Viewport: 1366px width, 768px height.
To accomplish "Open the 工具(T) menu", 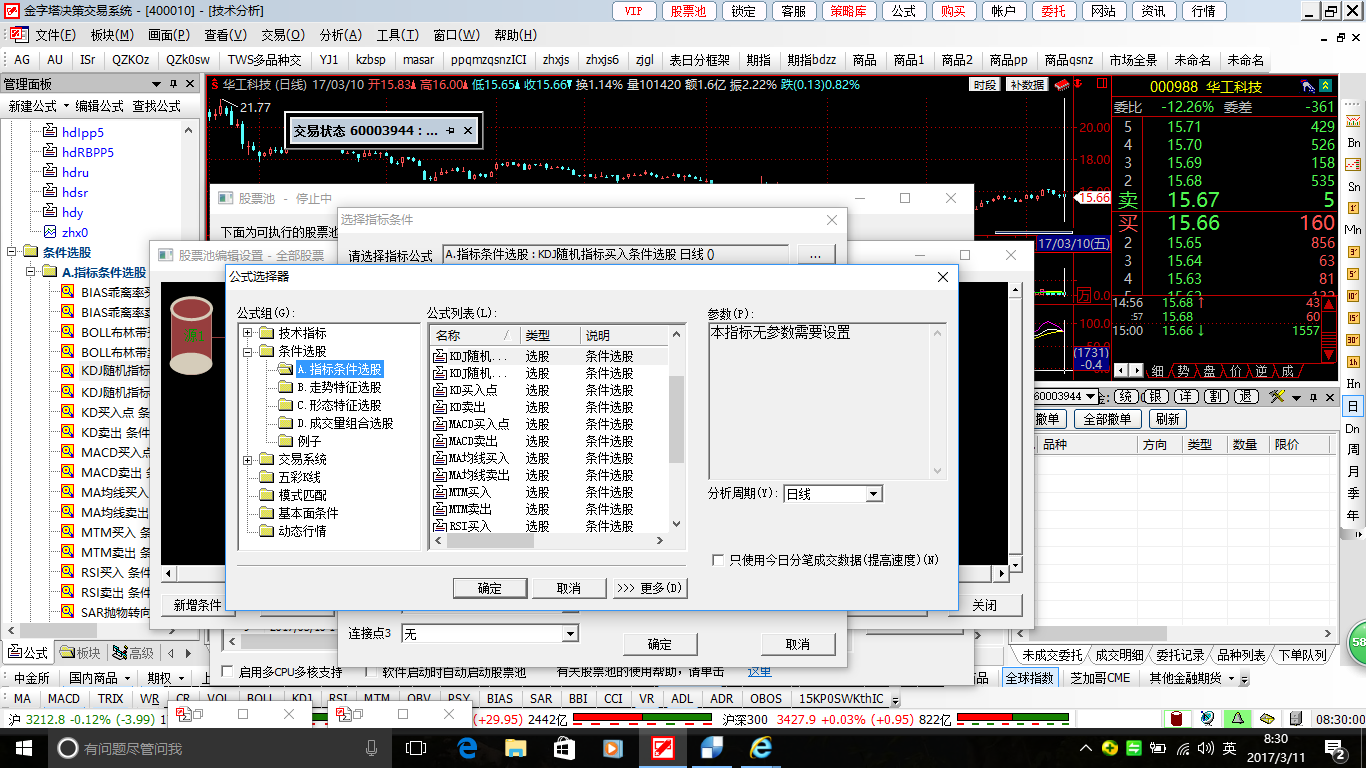I will click(398, 35).
